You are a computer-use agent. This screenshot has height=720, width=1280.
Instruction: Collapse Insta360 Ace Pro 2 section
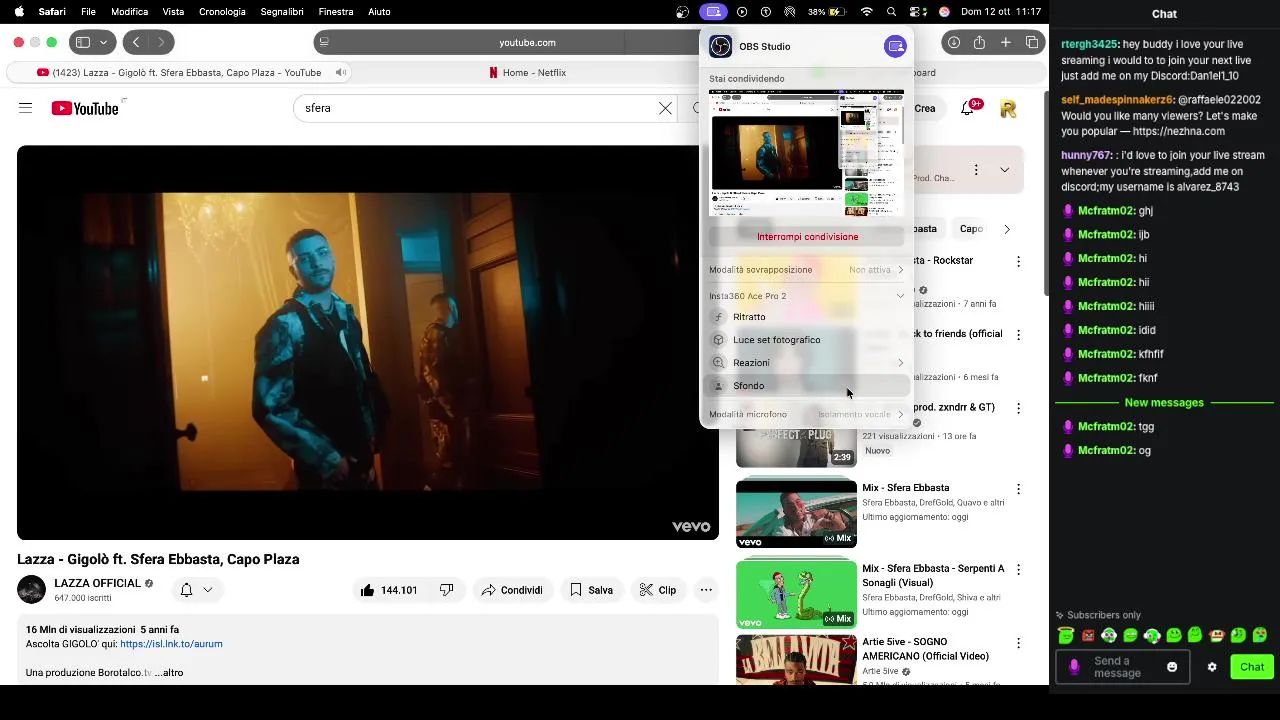(x=900, y=296)
